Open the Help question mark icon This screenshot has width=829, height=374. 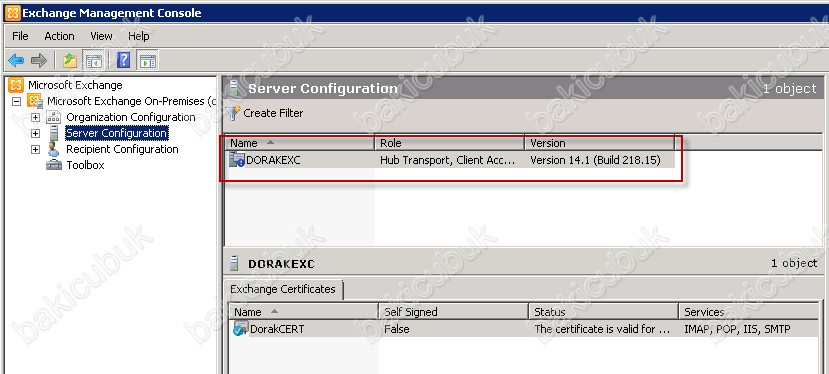coord(124,60)
